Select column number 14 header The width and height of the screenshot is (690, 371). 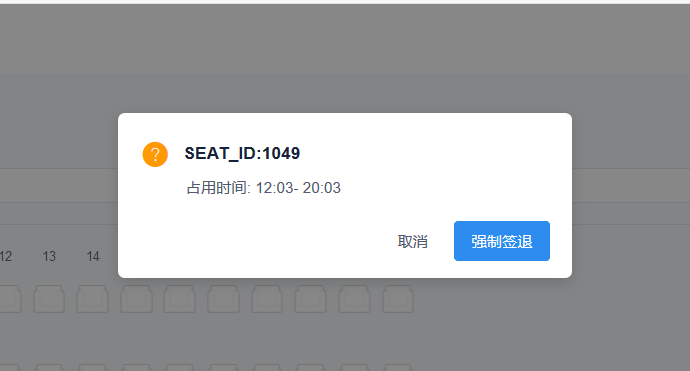coord(93,256)
